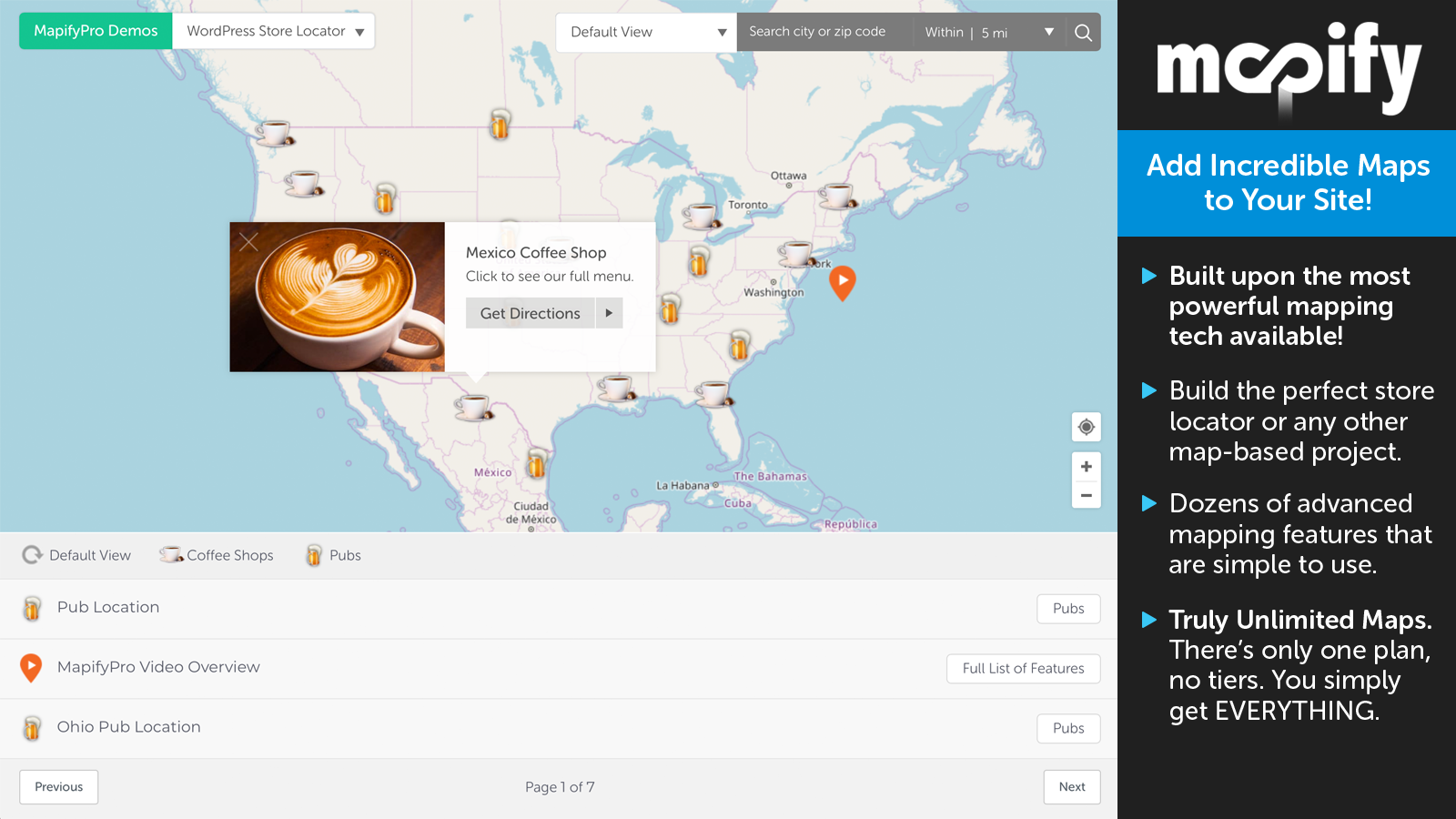Image resolution: width=1456 pixels, height=819 pixels.
Task: Click Pubs tag on Pub Location row
Action: (1068, 609)
